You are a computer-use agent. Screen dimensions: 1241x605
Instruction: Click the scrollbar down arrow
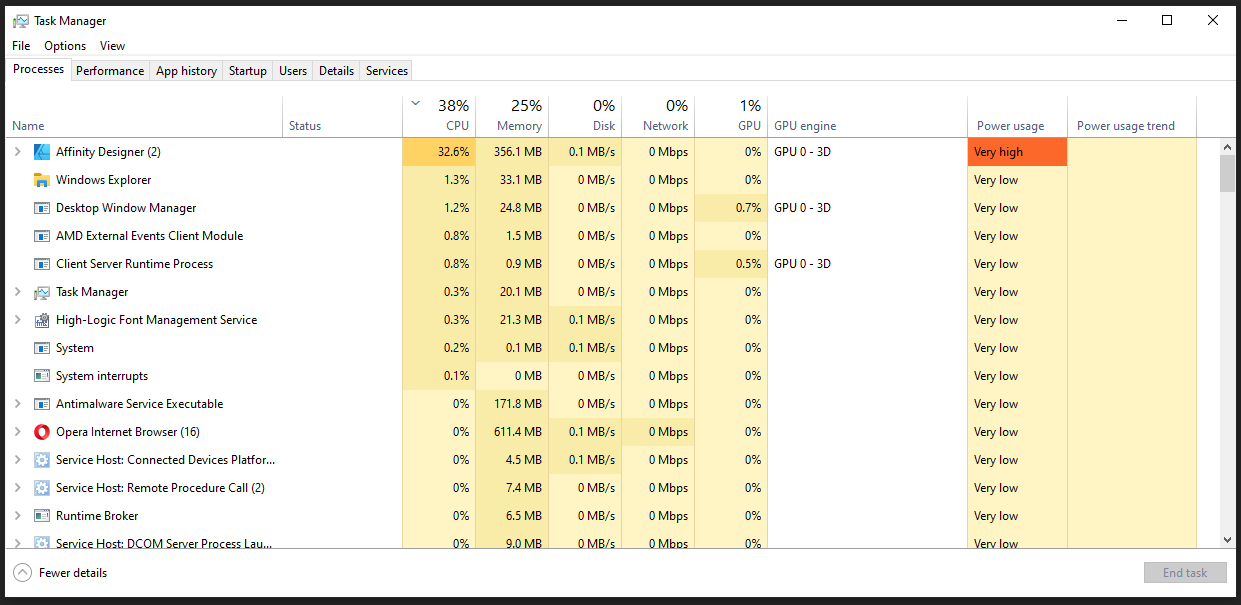tap(1228, 540)
